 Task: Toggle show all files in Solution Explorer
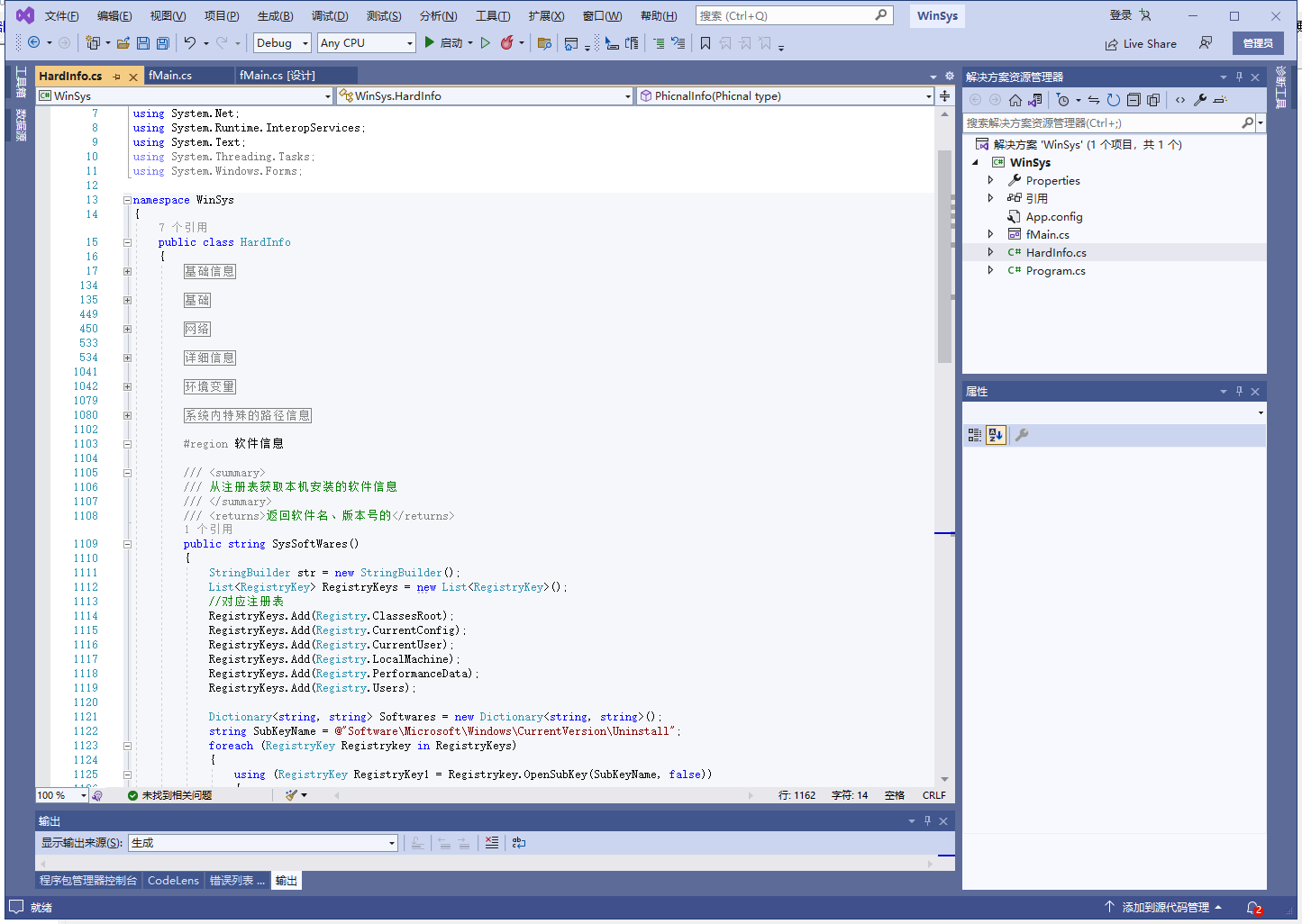coord(1153,100)
